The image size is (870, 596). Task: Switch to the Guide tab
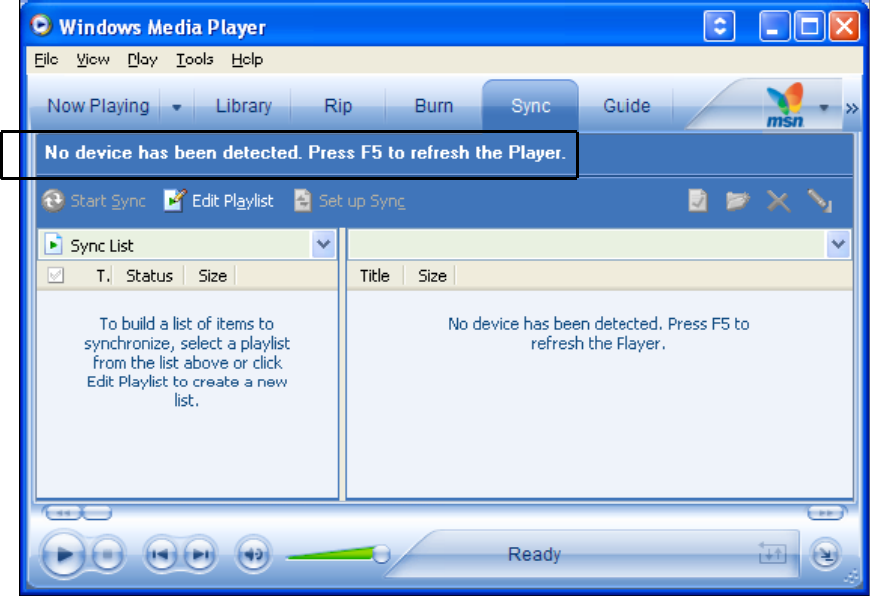coord(626,105)
